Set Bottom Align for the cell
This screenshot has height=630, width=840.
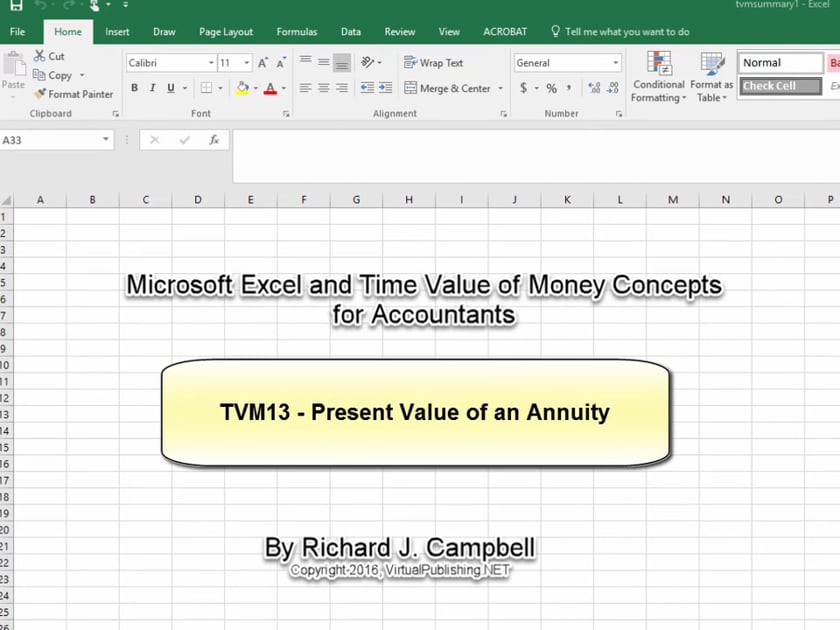coord(342,62)
